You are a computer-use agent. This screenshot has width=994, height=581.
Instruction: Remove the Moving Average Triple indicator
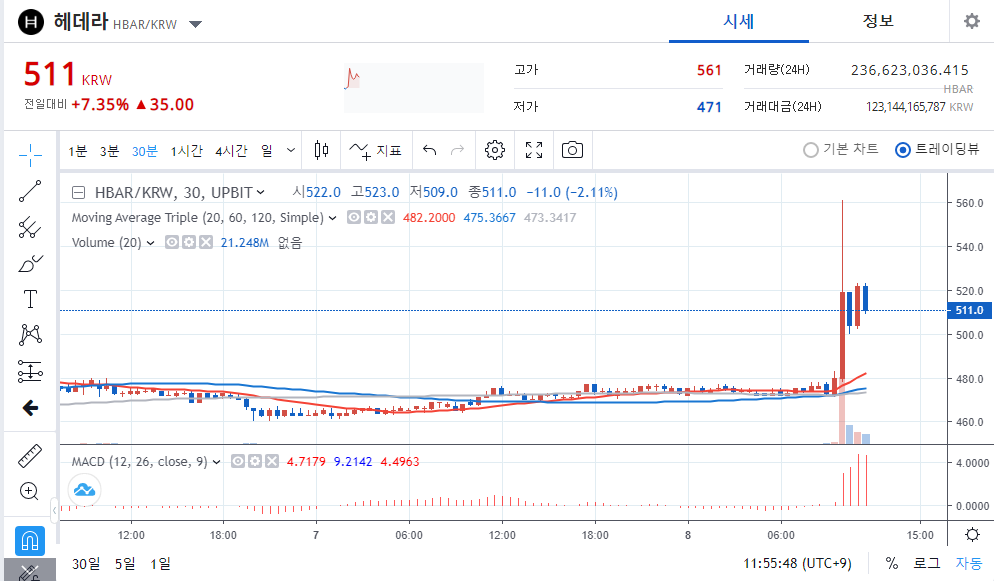[388, 217]
